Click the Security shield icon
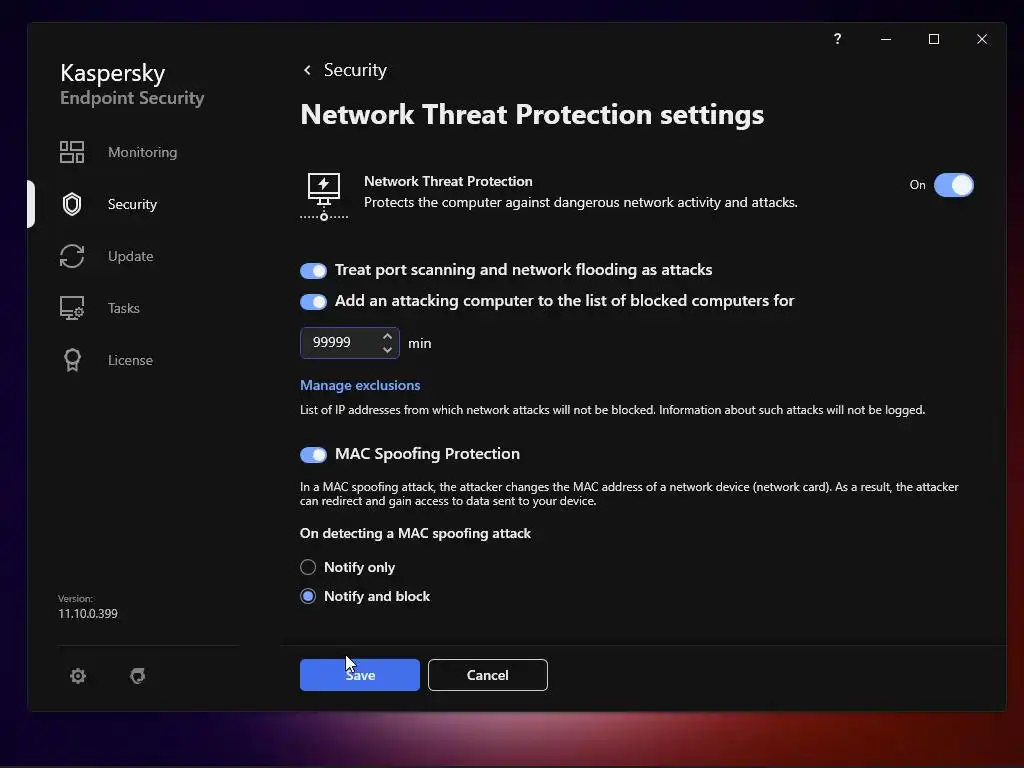This screenshot has height=768, width=1024. point(72,204)
